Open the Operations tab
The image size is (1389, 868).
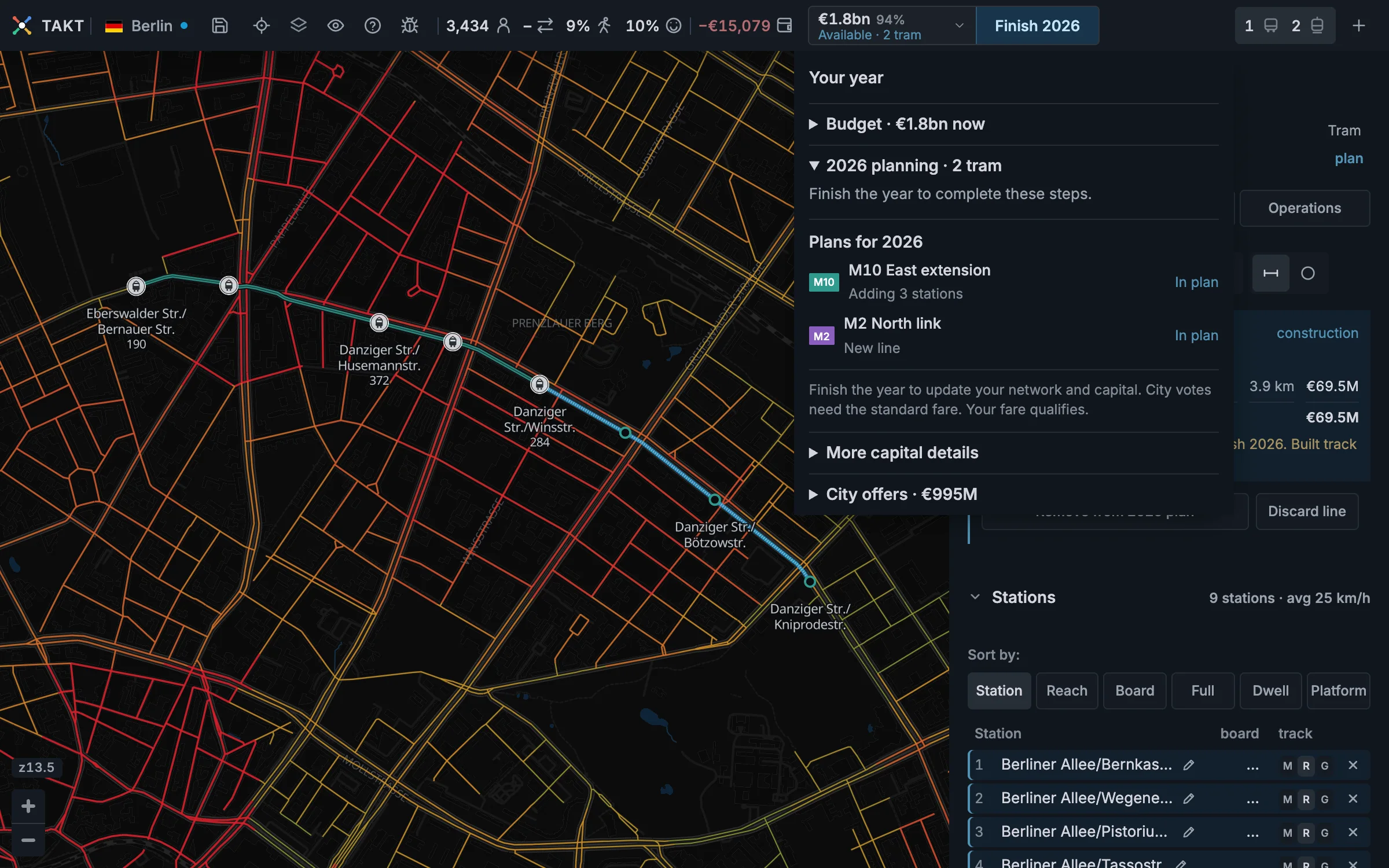[1305, 208]
